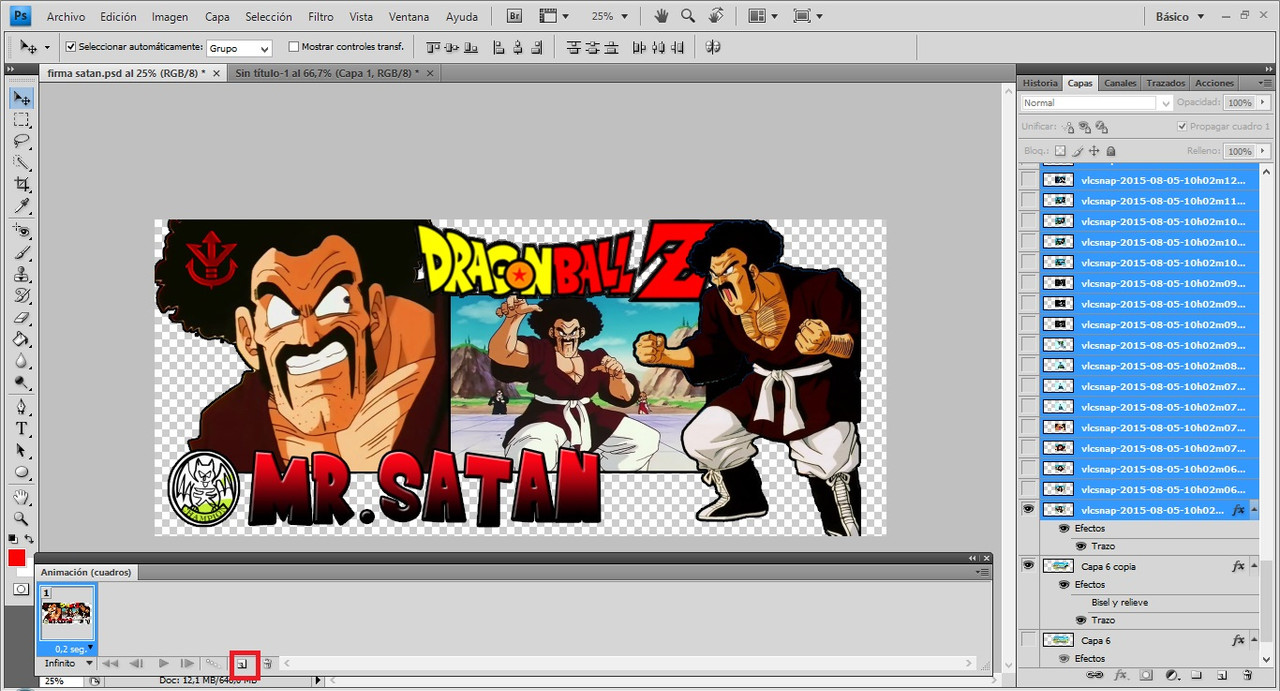Toggle Quick Mask mode
The image size is (1280, 691).
point(21,589)
